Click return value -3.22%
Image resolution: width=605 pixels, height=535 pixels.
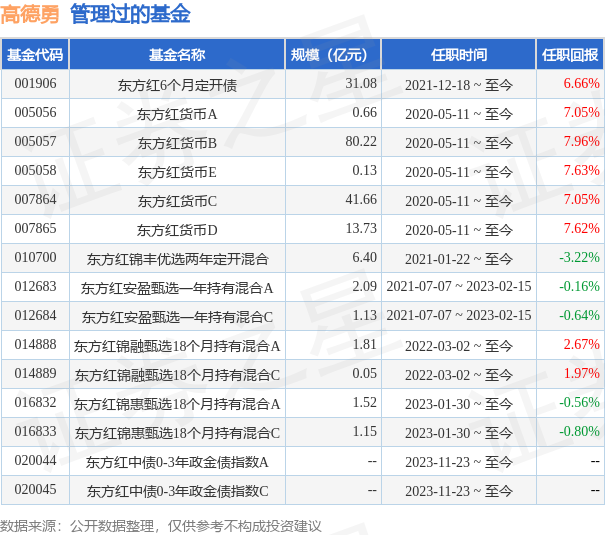(x=580, y=258)
